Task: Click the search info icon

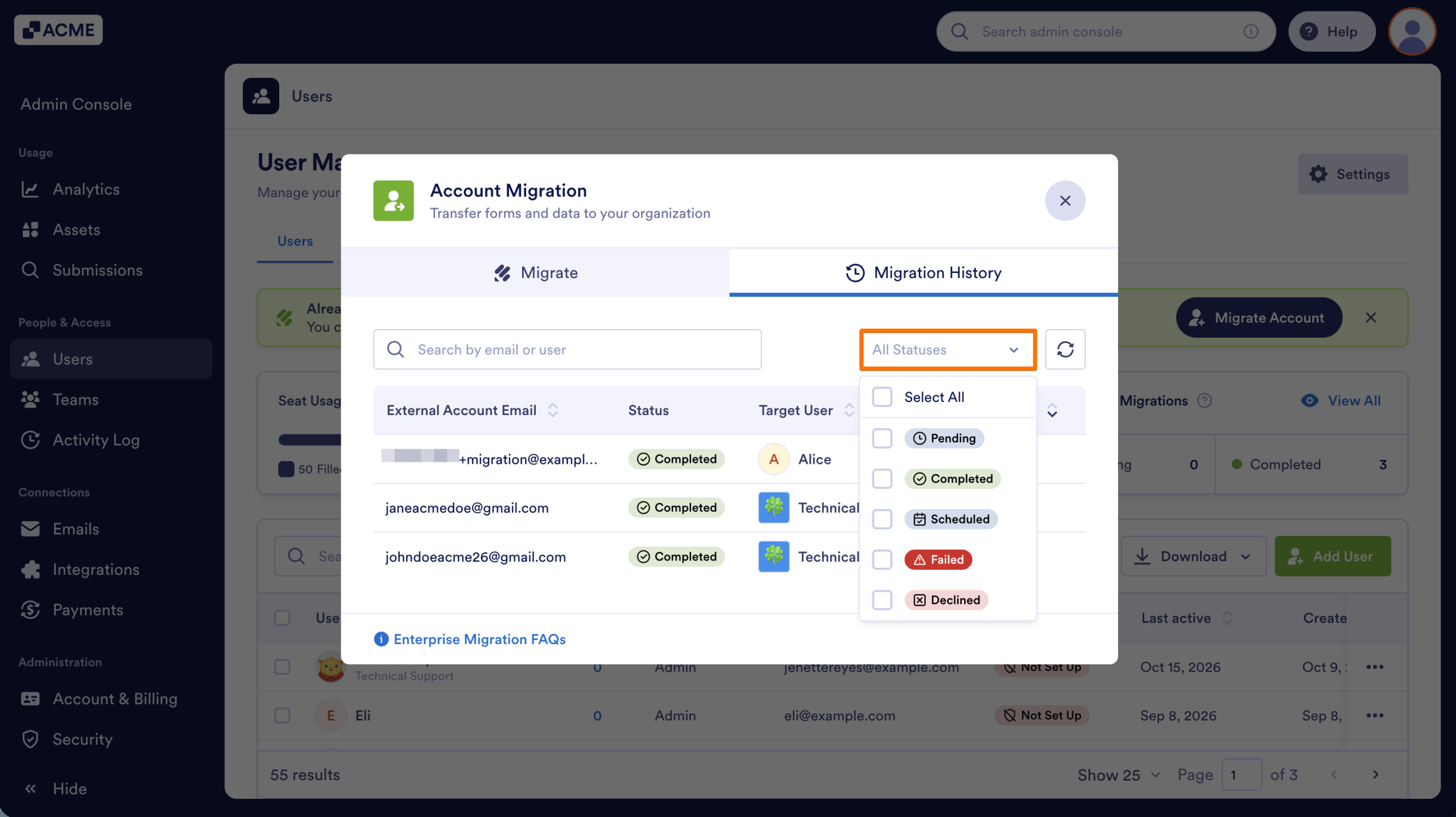Action: pyautogui.click(x=1251, y=32)
